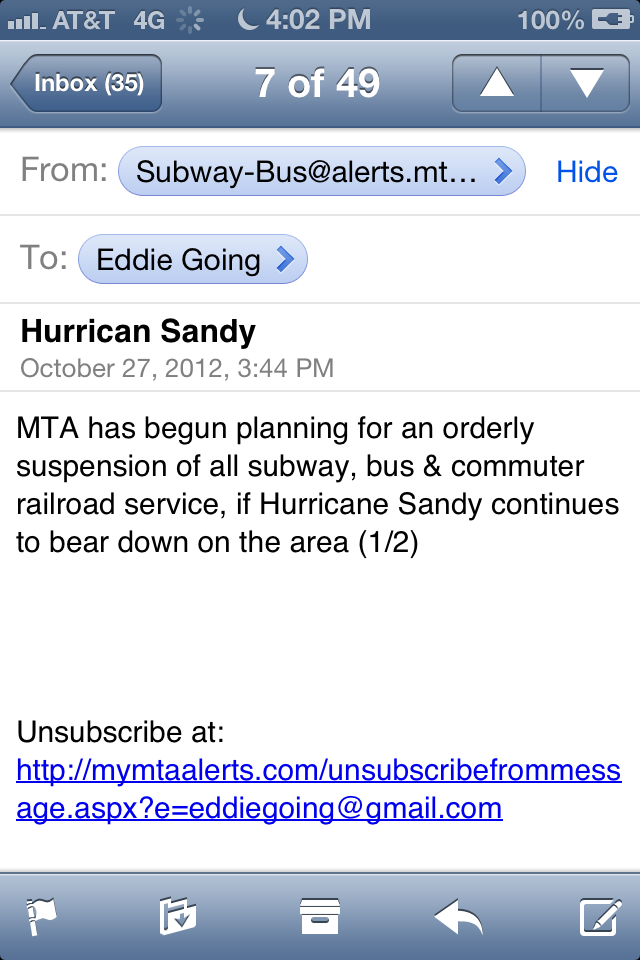
Task: Go to previous message with up arrow
Action: [496, 83]
